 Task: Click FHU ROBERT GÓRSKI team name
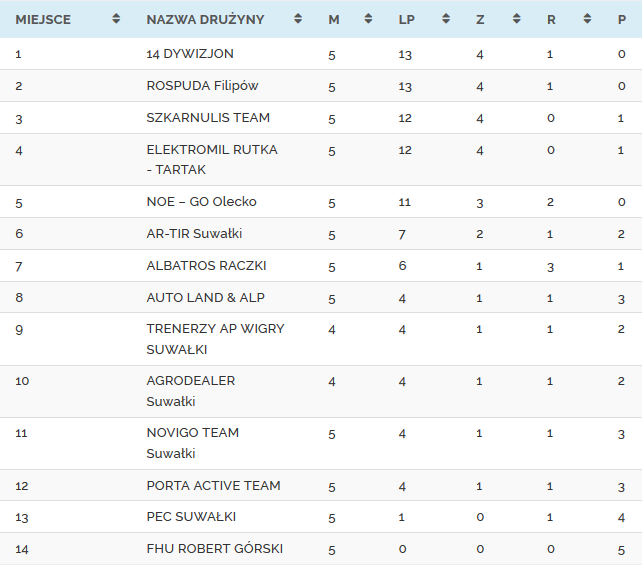tap(214, 549)
